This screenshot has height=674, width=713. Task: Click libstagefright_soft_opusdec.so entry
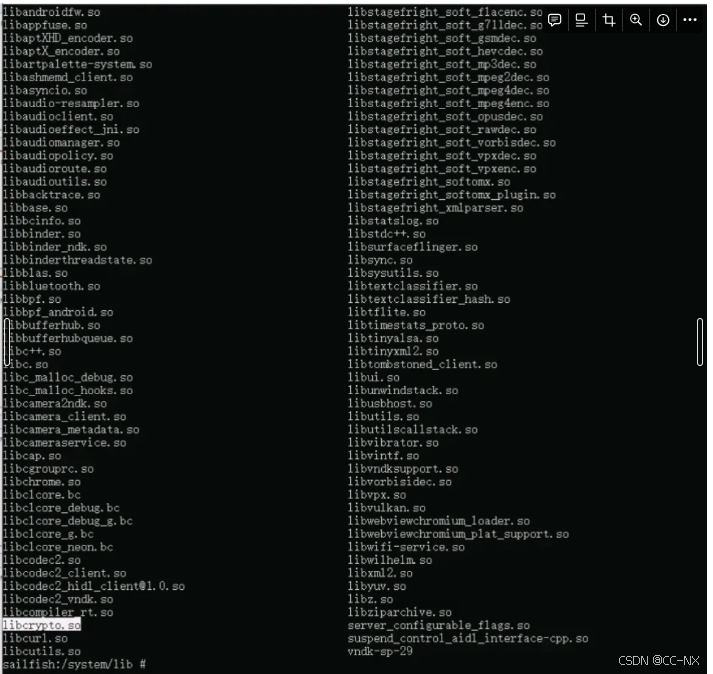pos(445,117)
